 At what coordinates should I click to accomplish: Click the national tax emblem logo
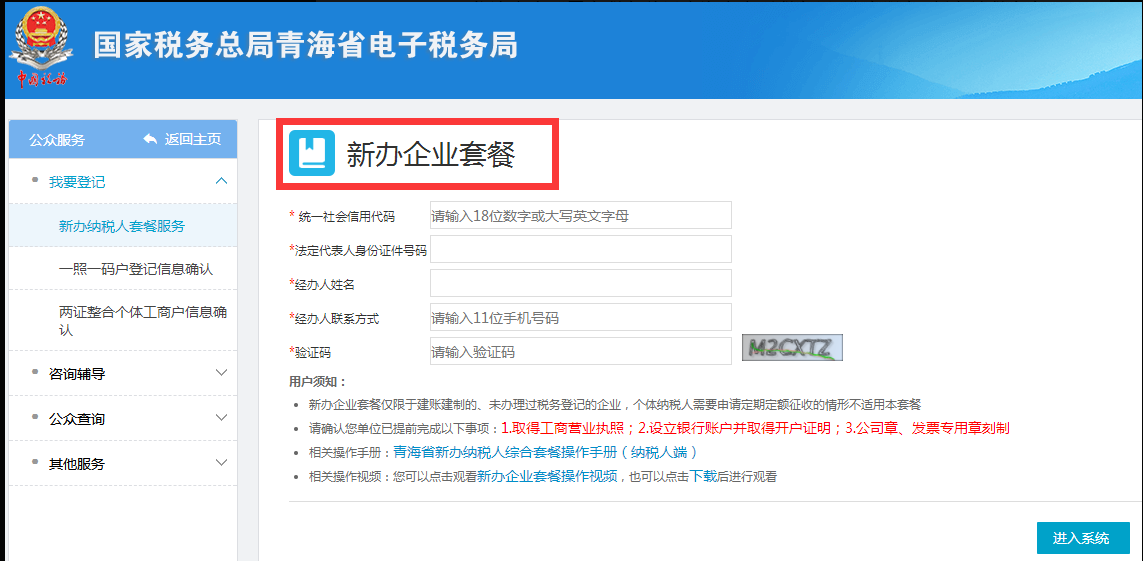42,49
